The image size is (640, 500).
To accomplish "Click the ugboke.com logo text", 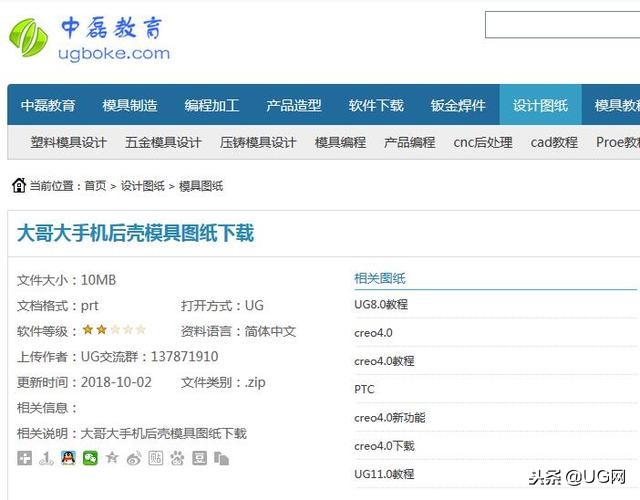I will coord(114,54).
